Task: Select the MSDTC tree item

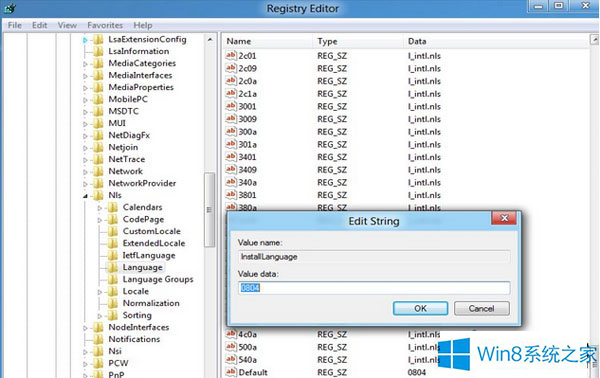Action: 124,111
